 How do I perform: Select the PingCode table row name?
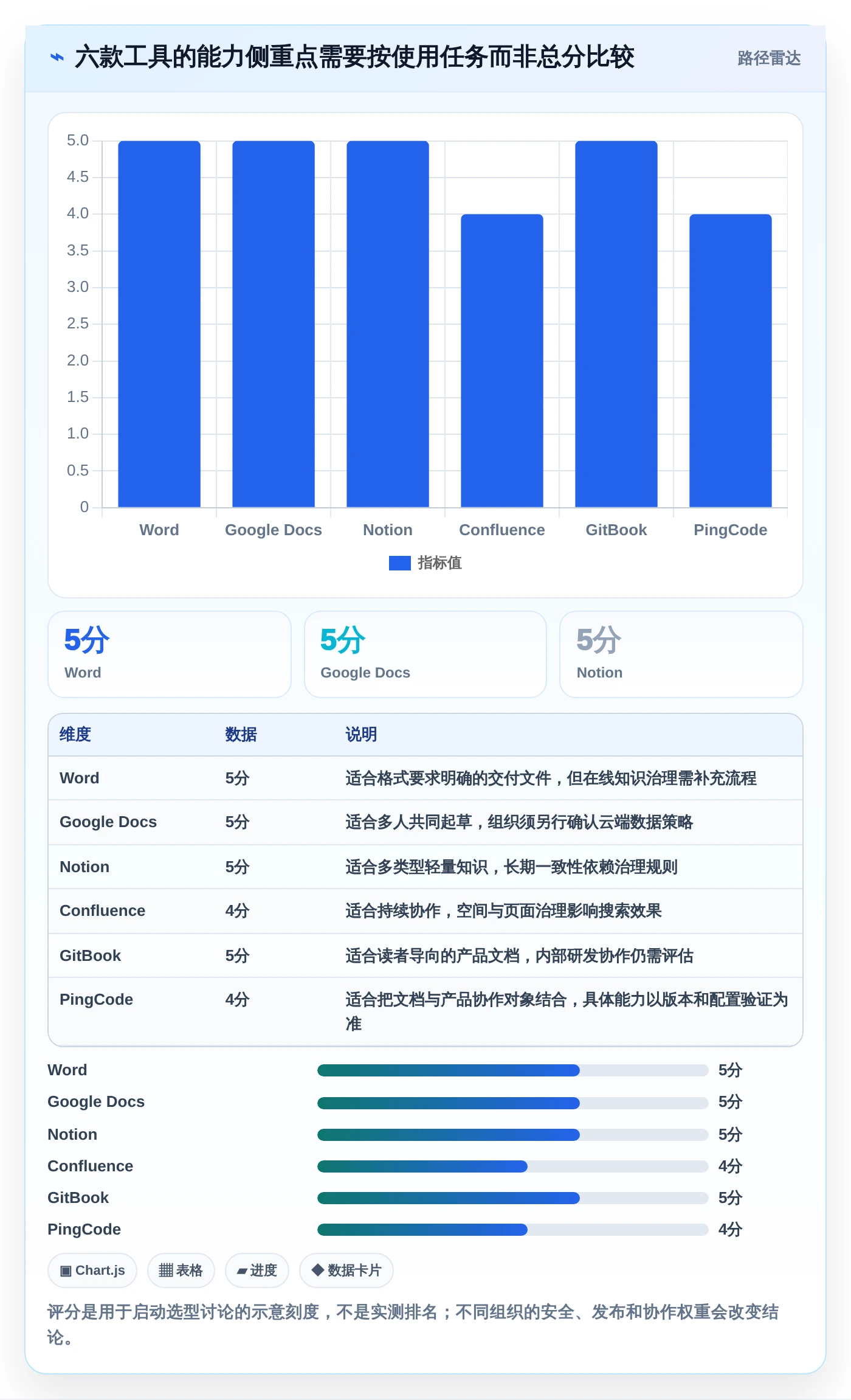97,1000
